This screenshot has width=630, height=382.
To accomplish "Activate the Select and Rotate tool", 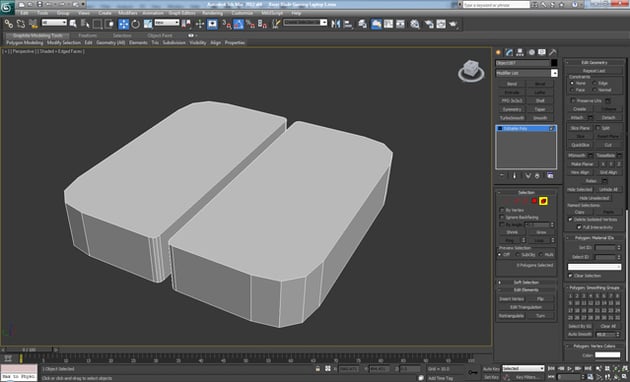I will pos(136,24).
